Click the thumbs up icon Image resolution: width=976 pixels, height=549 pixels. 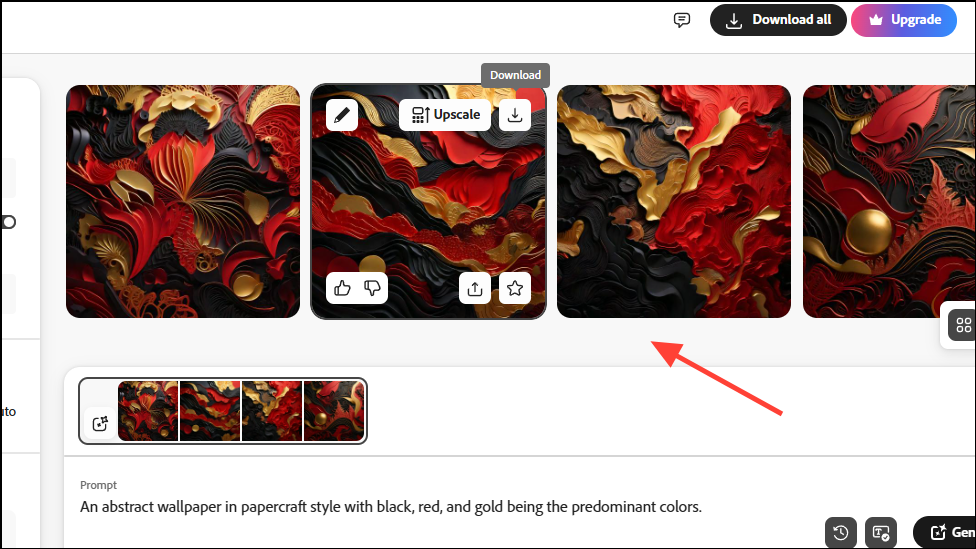point(342,288)
